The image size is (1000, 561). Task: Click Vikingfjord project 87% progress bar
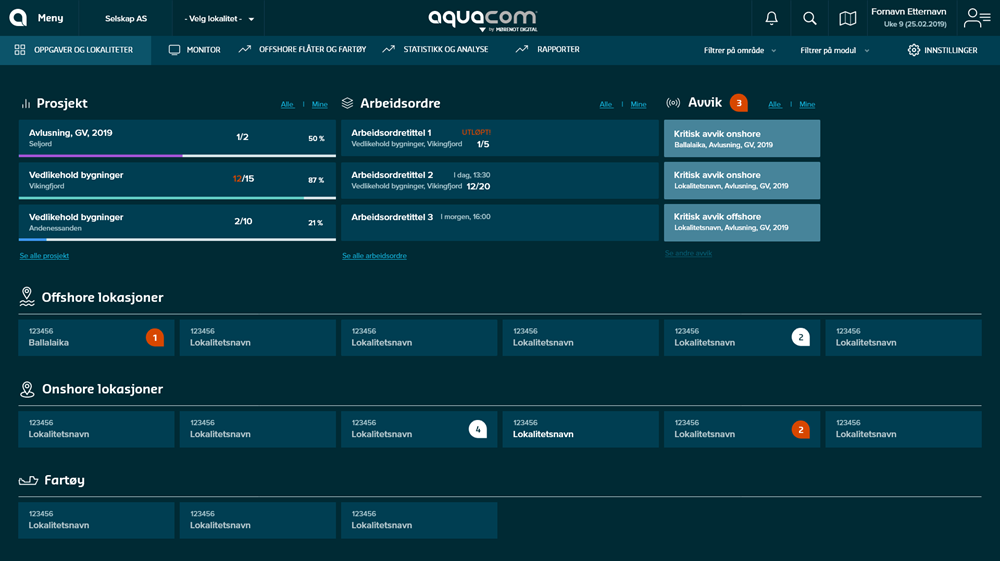177,198
